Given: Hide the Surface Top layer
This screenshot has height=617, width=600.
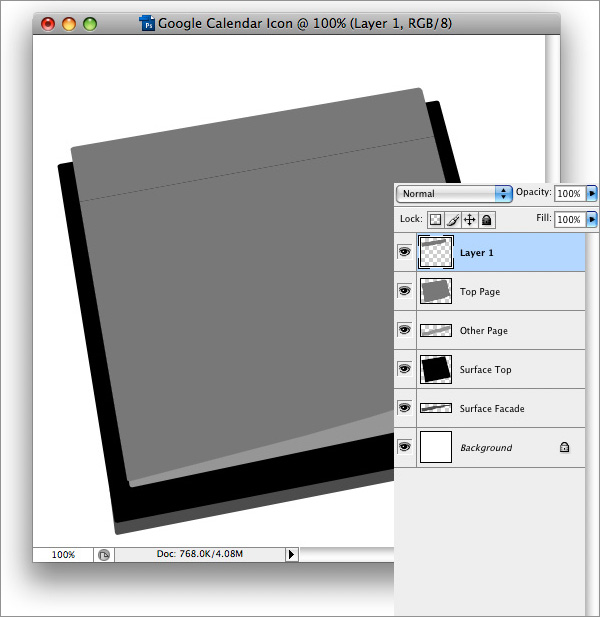Looking at the screenshot, I should point(404,369).
